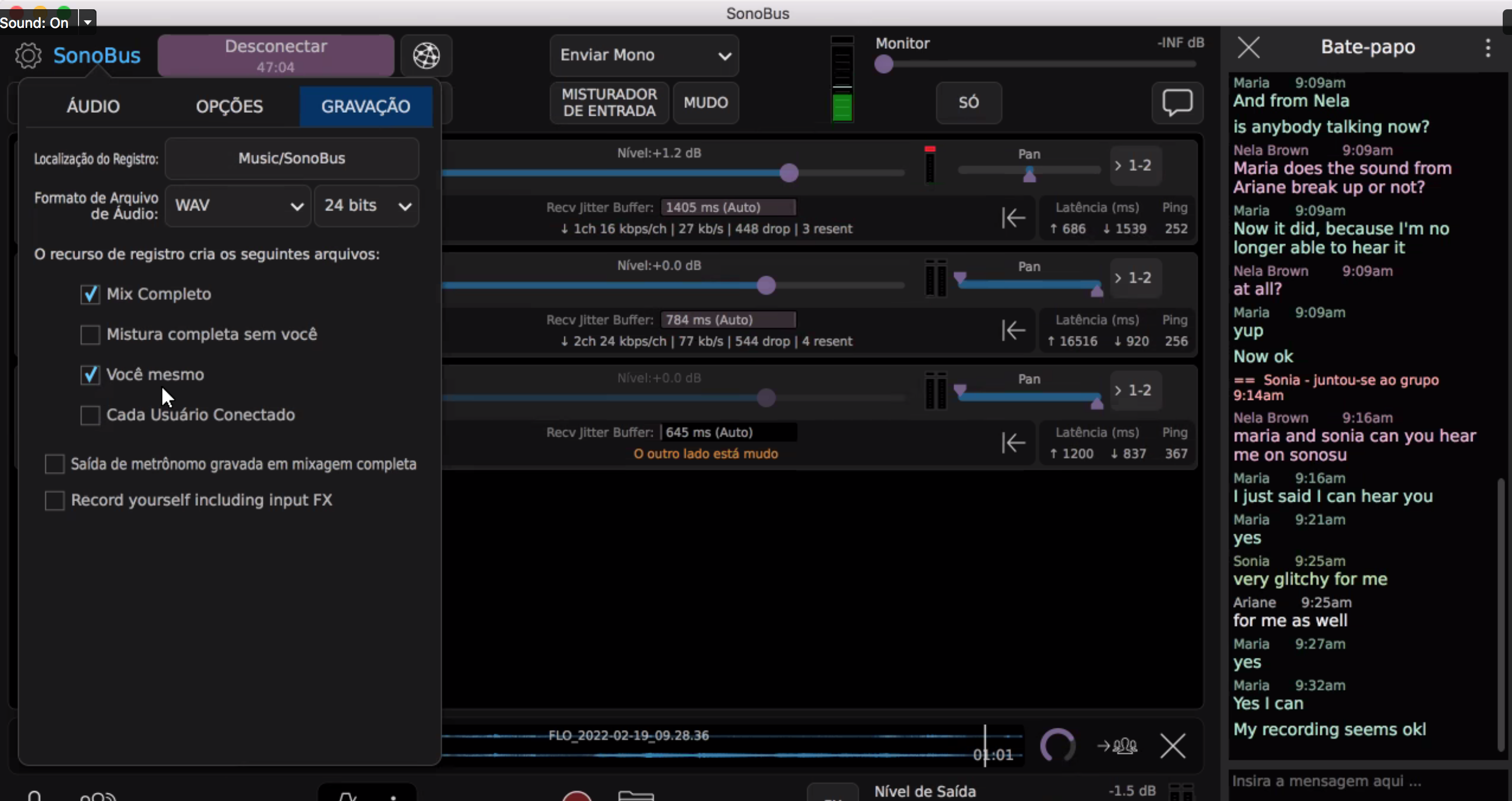Open the WAV file format dropdown
Image resolution: width=1512 pixels, height=801 pixels.
tap(238, 206)
